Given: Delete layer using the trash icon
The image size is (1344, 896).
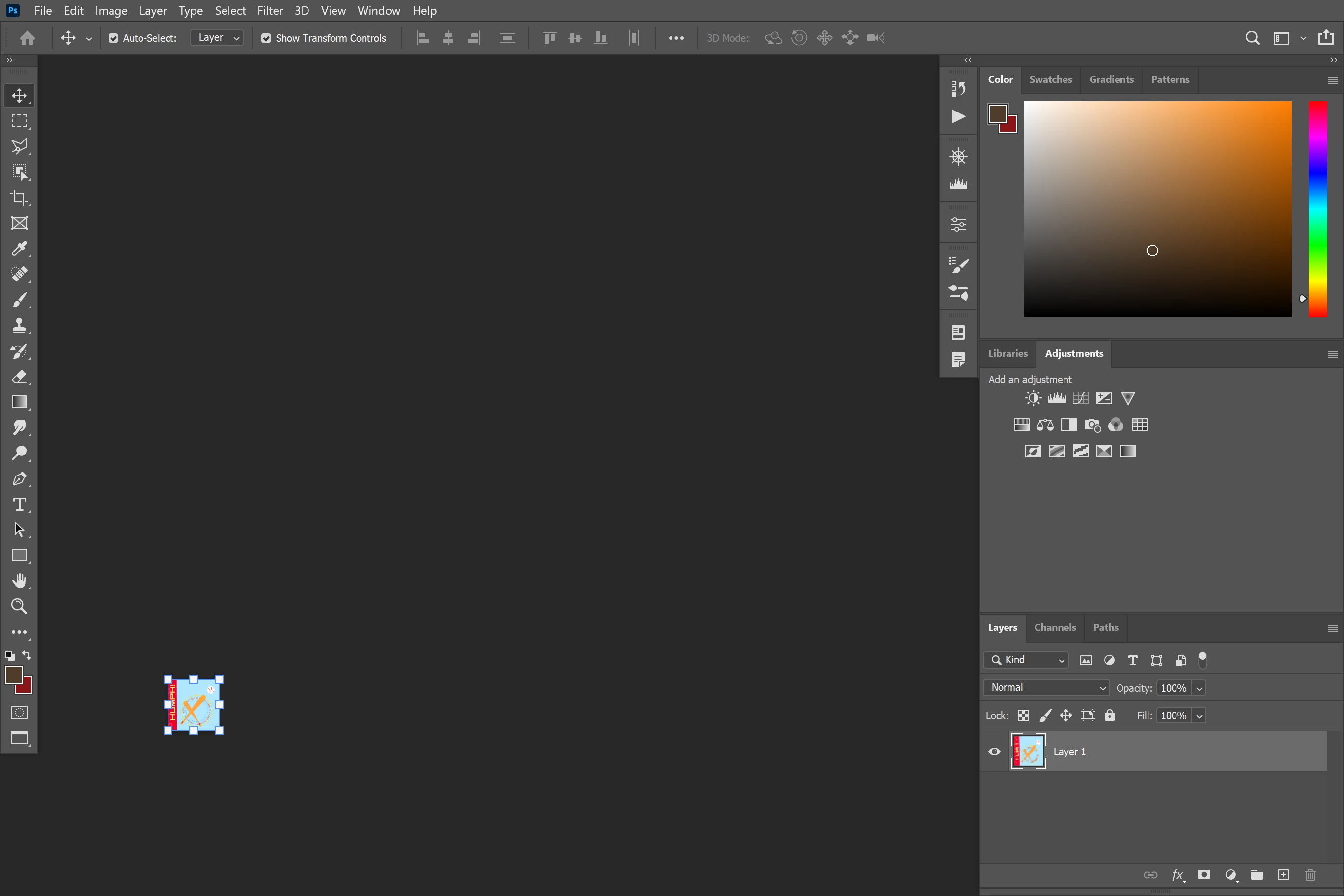Looking at the screenshot, I should (1310, 875).
